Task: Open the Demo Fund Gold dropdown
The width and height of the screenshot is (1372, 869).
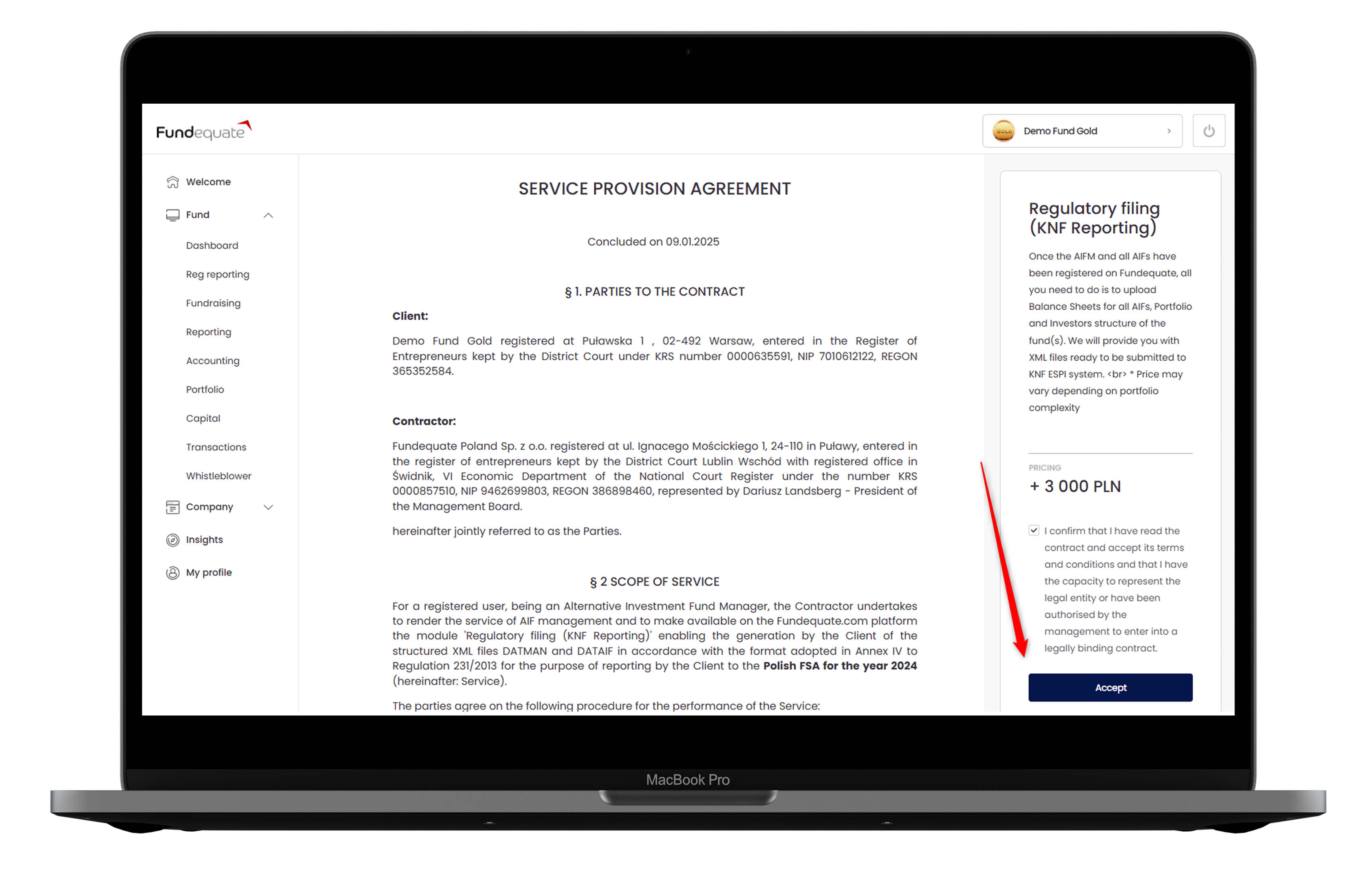Action: tap(1085, 130)
